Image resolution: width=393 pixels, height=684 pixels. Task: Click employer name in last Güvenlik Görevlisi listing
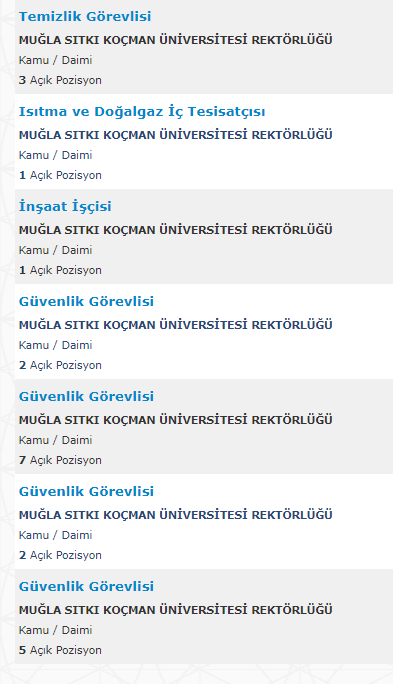[175, 609]
